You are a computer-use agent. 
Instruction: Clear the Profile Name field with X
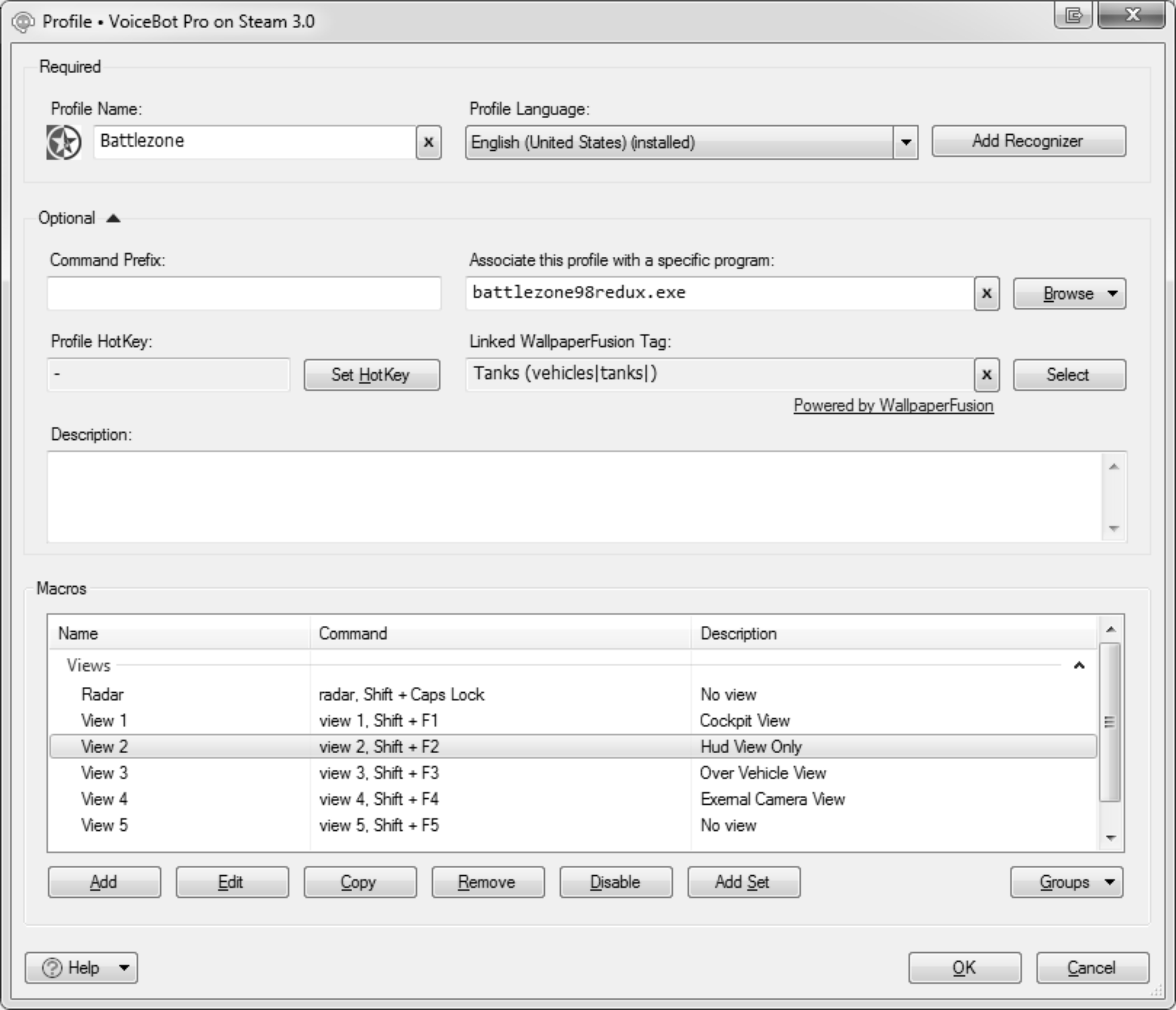[428, 142]
